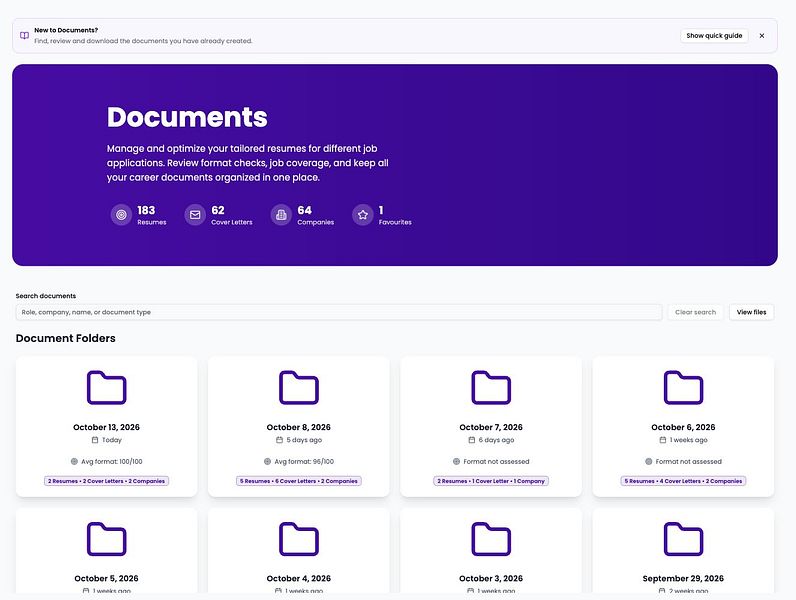The image size is (796, 600).
Task: Open the September 29, 2026 folder icon
Action: point(683,539)
